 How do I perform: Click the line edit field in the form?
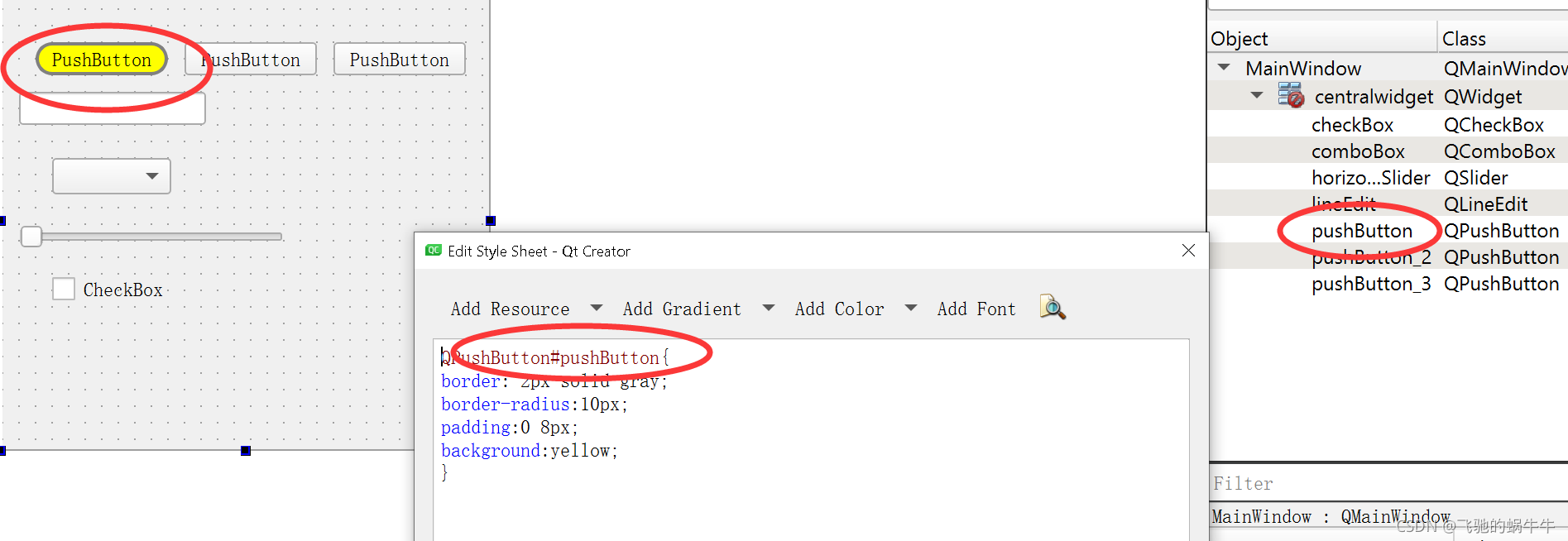point(113,108)
